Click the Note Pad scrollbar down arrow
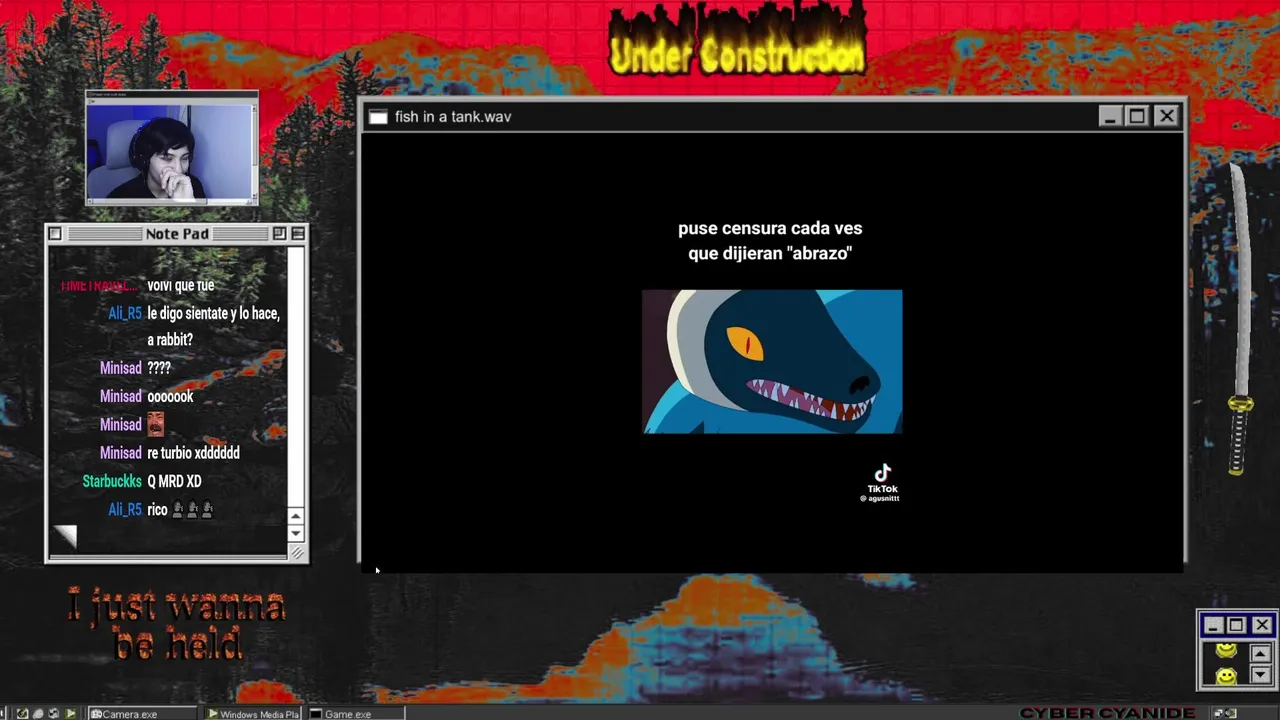 click(x=296, y=533)
